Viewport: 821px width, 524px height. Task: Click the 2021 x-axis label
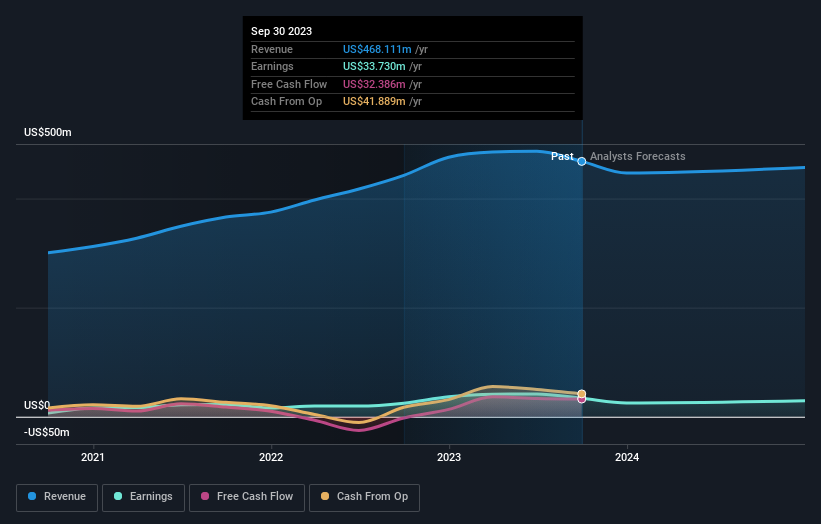click(93, 458)
